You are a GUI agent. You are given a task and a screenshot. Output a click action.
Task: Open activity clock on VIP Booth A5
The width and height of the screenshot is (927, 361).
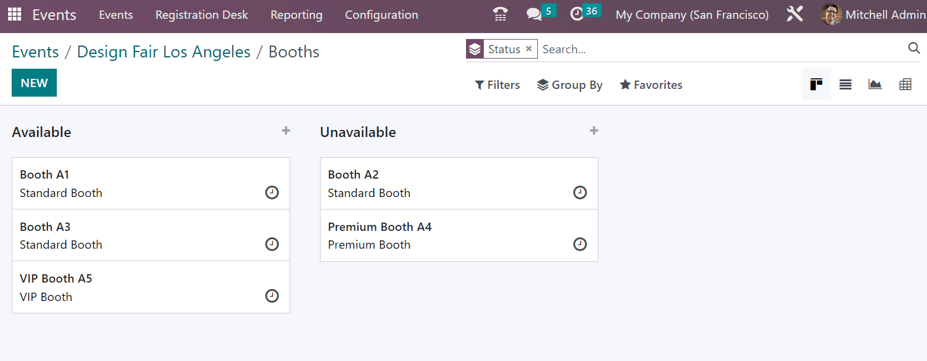pyautogui.click(x=272, y=296)
